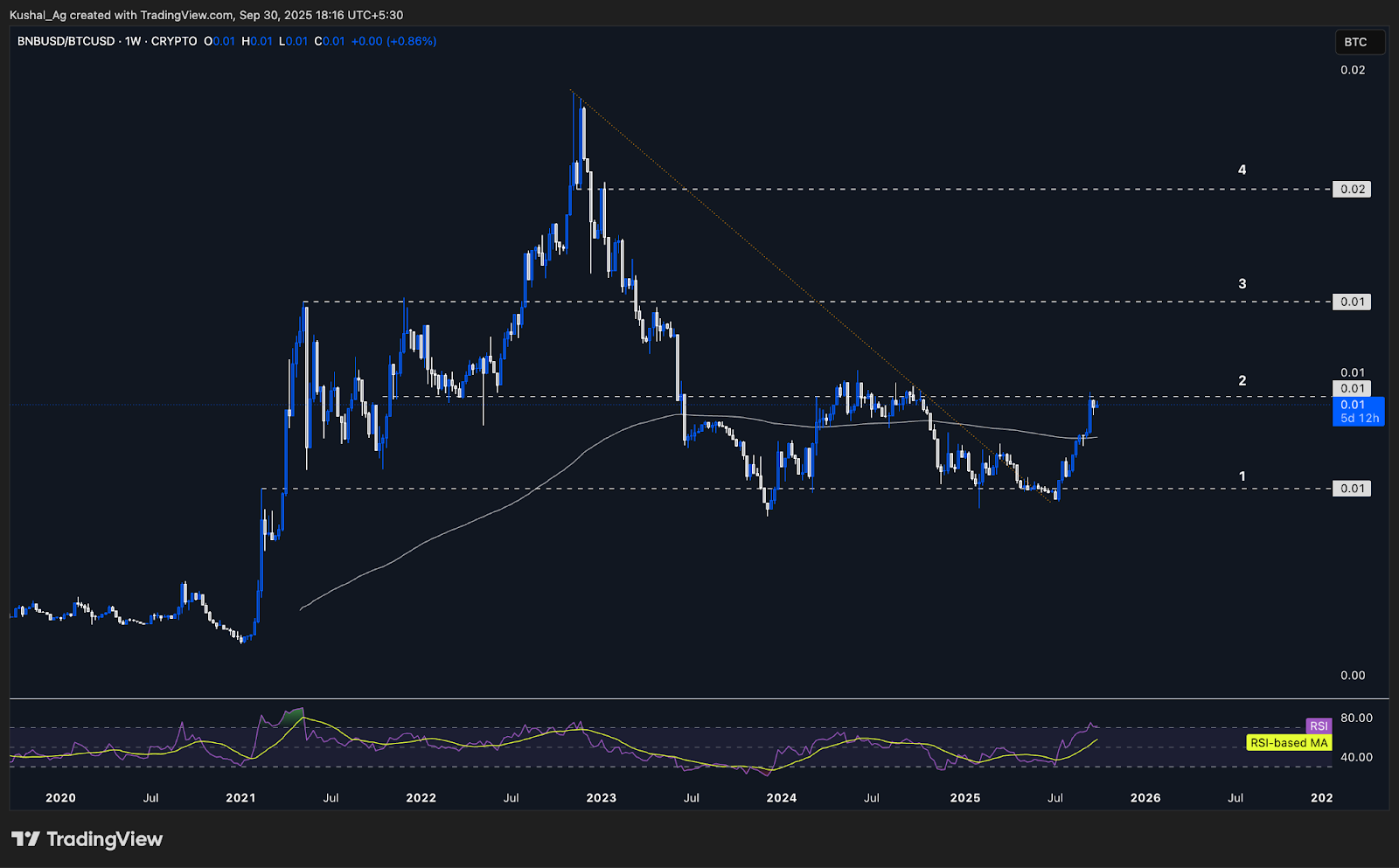Select 2026 on the time axis

coord(1145,797)
